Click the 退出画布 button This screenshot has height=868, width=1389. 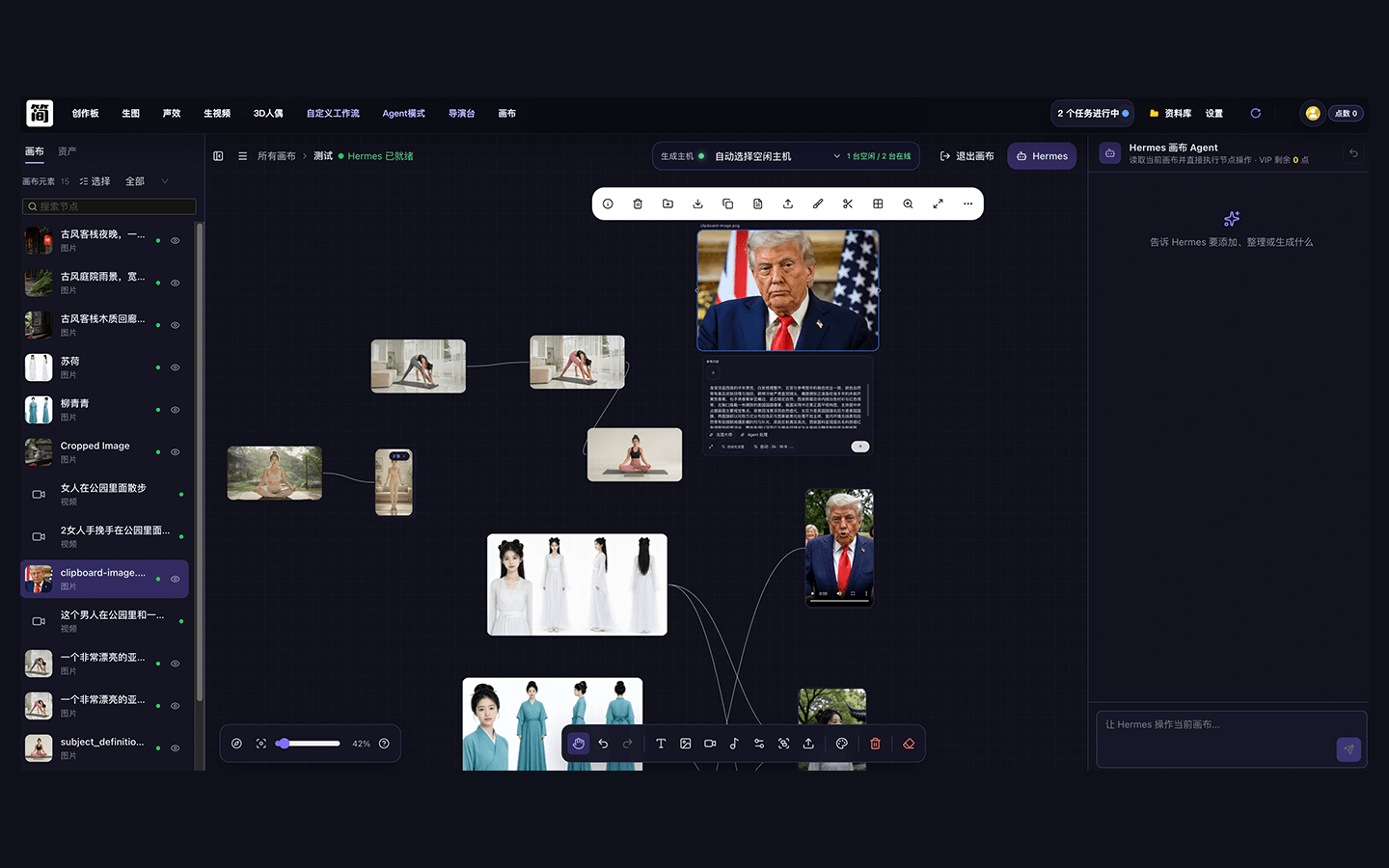point(967,156)
